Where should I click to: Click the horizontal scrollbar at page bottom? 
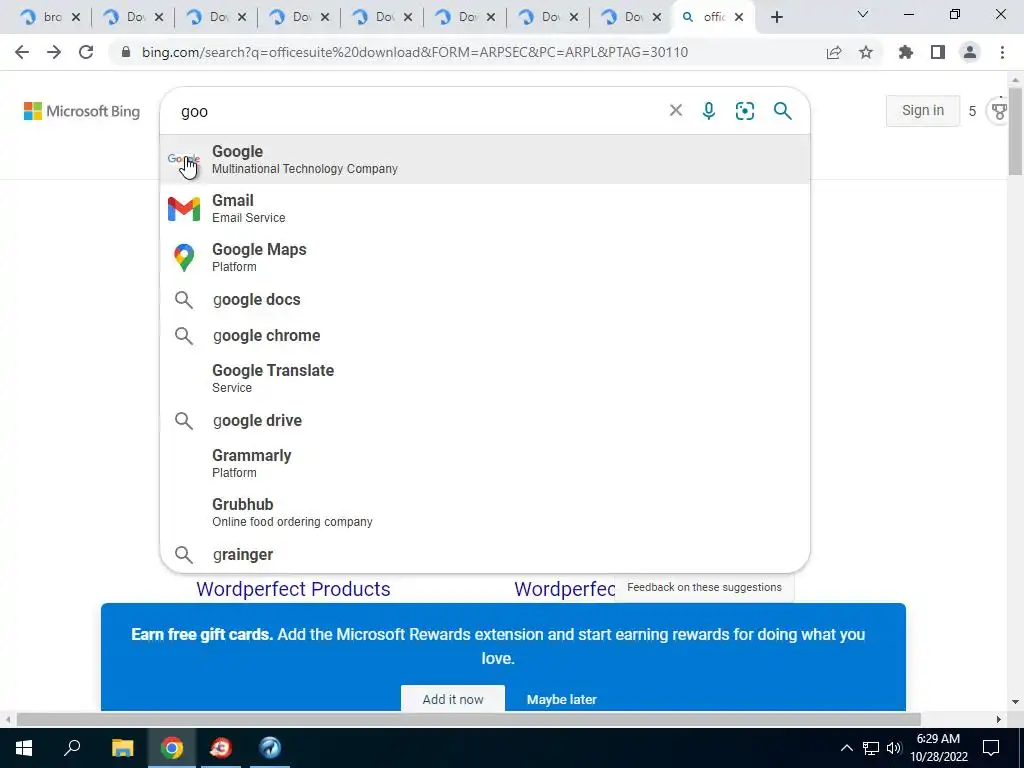pos(468,720)
